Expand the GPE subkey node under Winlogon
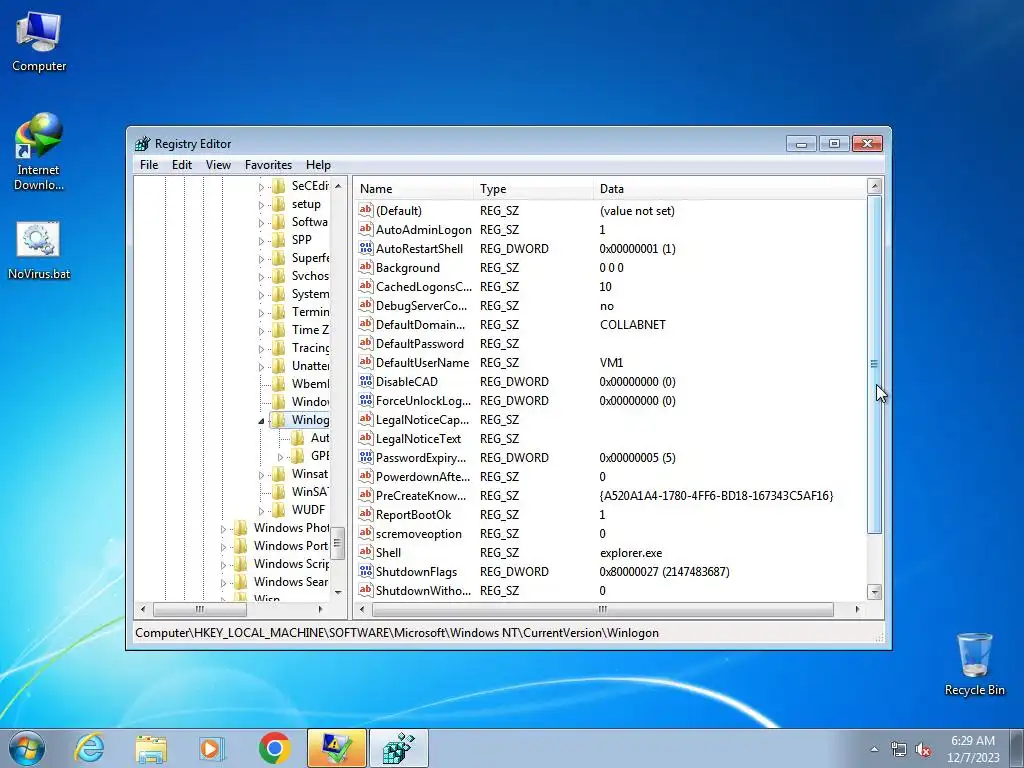Viewport: 1024px width, 768px height. pos(280,456)
